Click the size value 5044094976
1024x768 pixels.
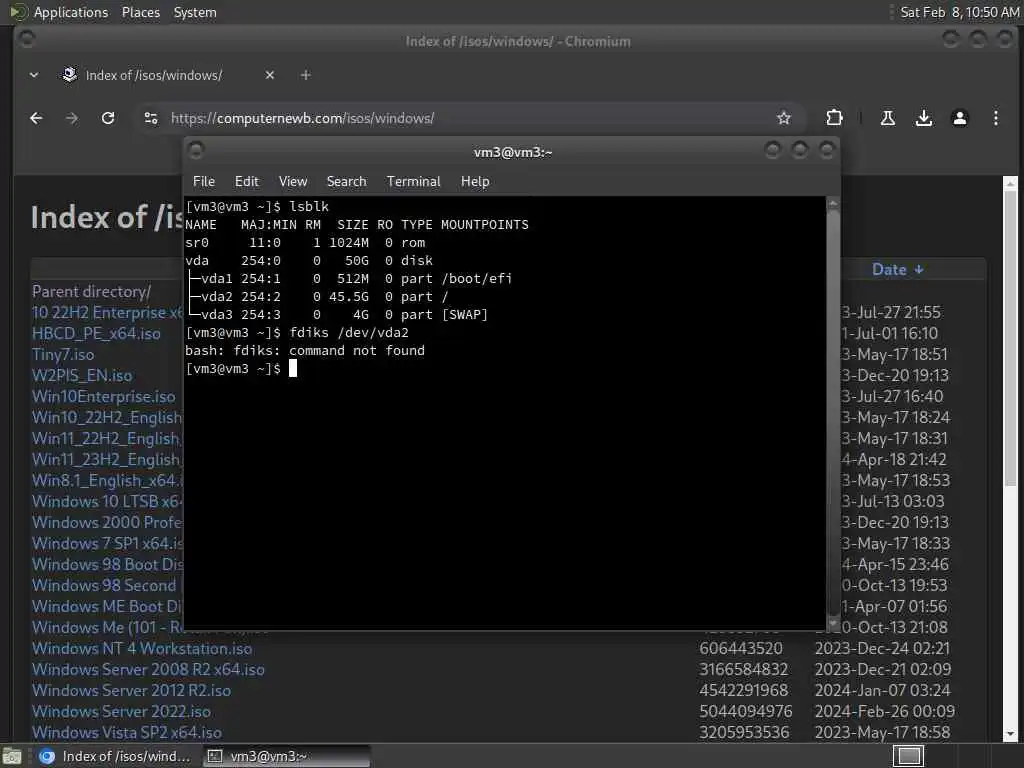745,711
